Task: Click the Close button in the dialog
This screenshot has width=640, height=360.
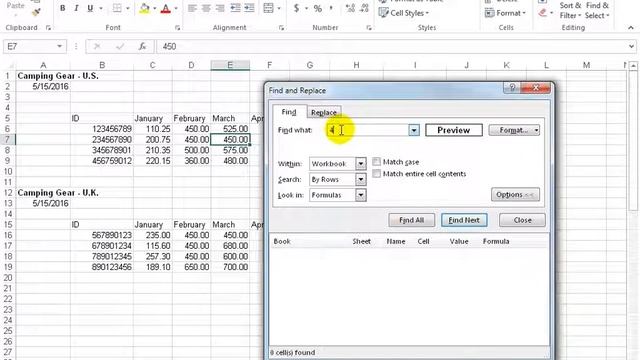Action: [522, 220]
